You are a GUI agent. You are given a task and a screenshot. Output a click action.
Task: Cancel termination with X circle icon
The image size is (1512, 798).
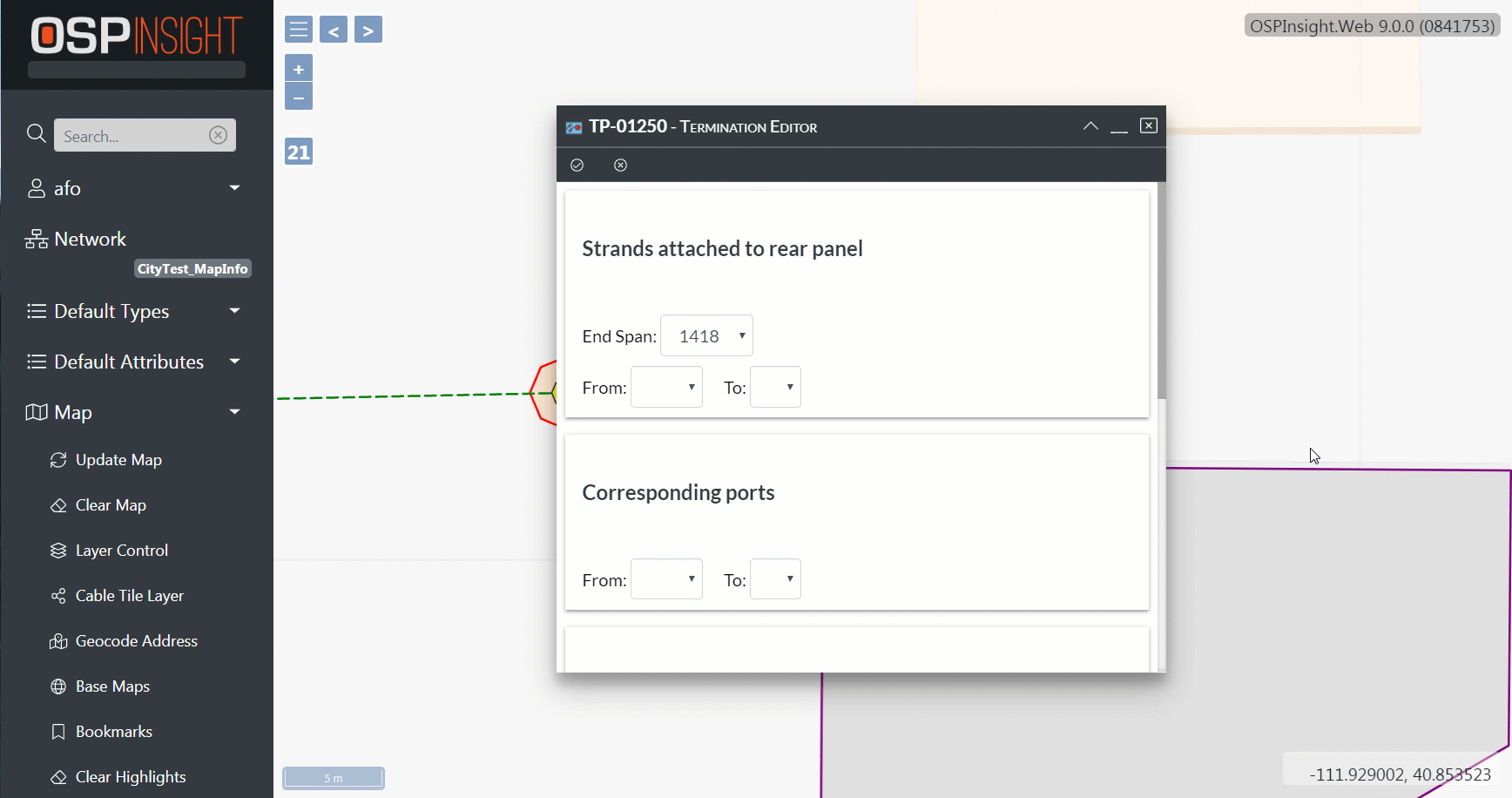point(620,166)
